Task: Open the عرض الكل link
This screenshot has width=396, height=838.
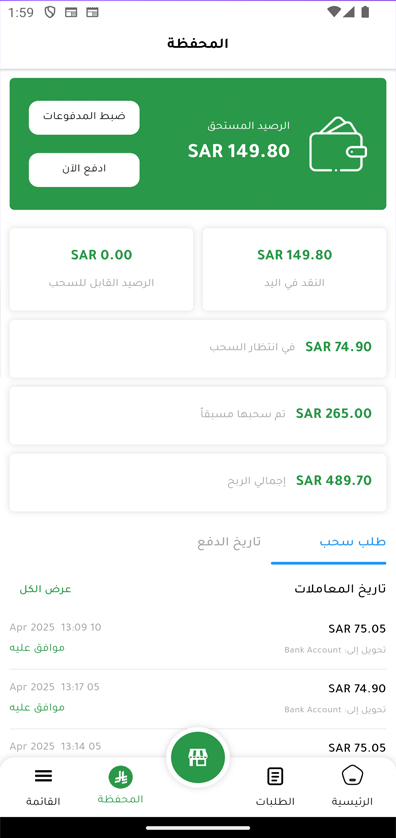Action: click(45, 589)
